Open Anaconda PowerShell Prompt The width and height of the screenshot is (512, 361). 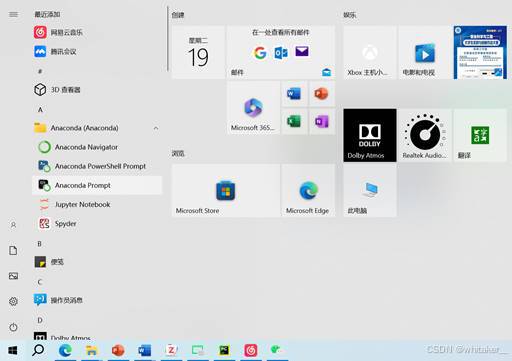tap(97, 166)
